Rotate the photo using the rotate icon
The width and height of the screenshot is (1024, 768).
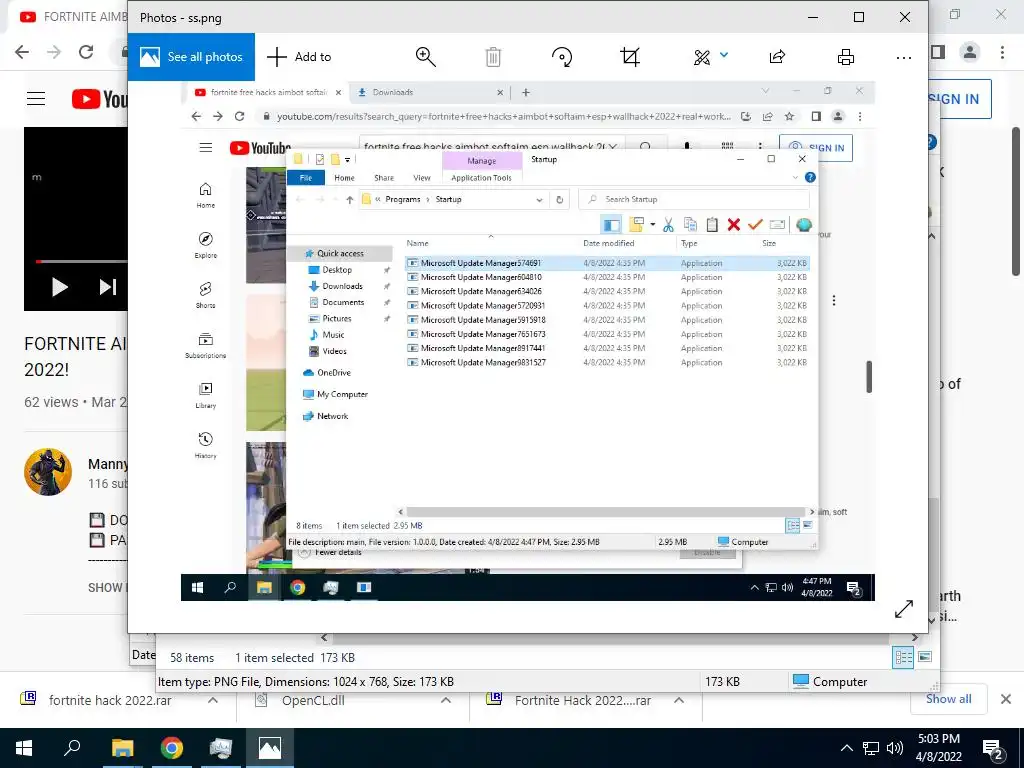point(562,57)
